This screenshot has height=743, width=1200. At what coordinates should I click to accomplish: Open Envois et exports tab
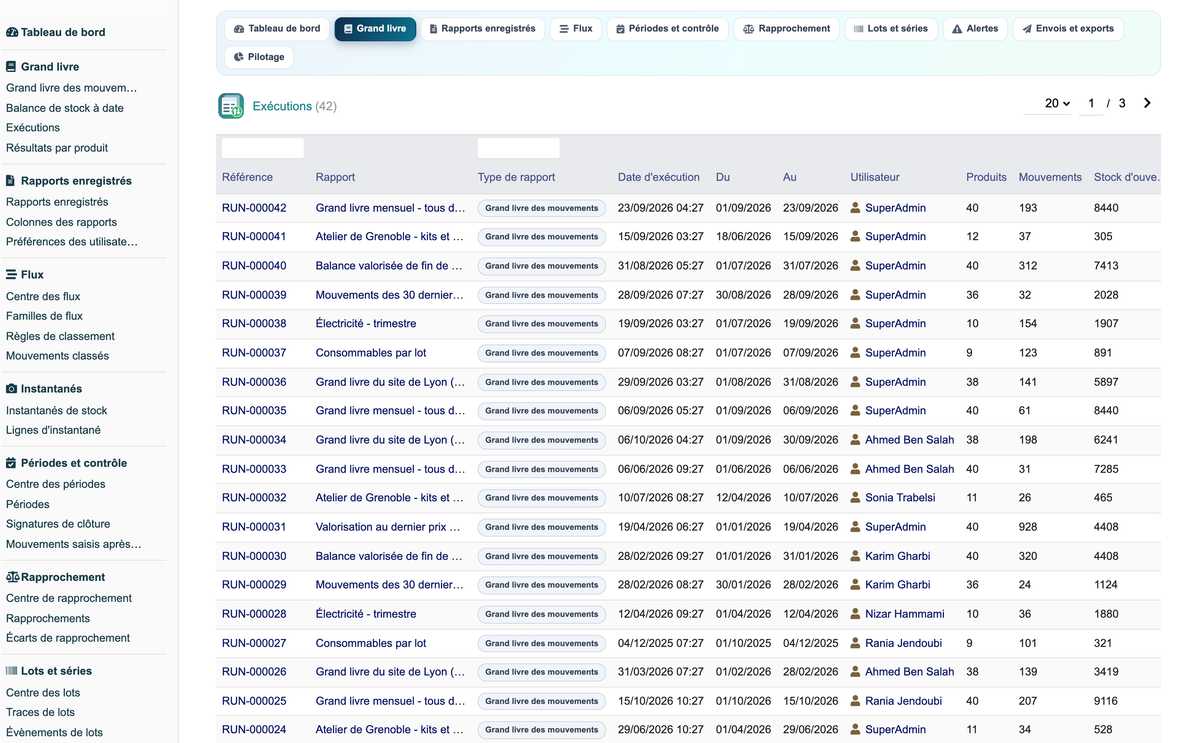pos(1068,29)
